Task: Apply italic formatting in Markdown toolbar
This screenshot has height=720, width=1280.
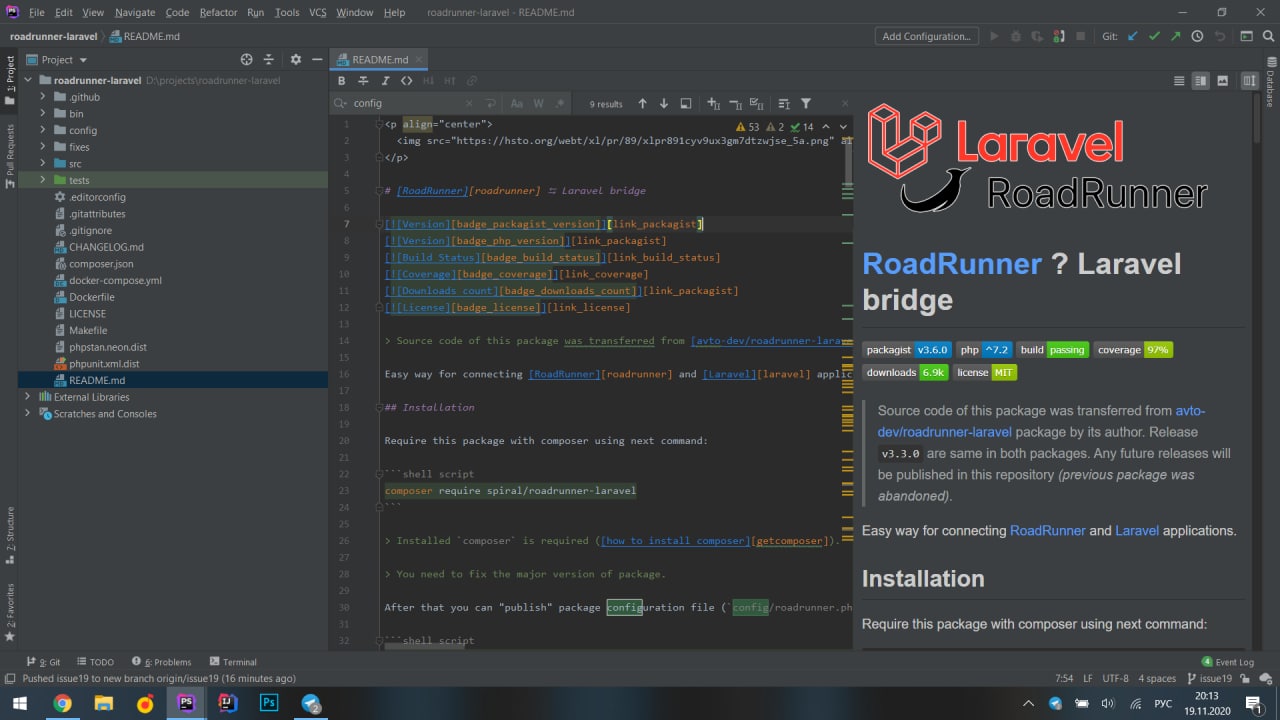Action: click(x=385, y=81)
